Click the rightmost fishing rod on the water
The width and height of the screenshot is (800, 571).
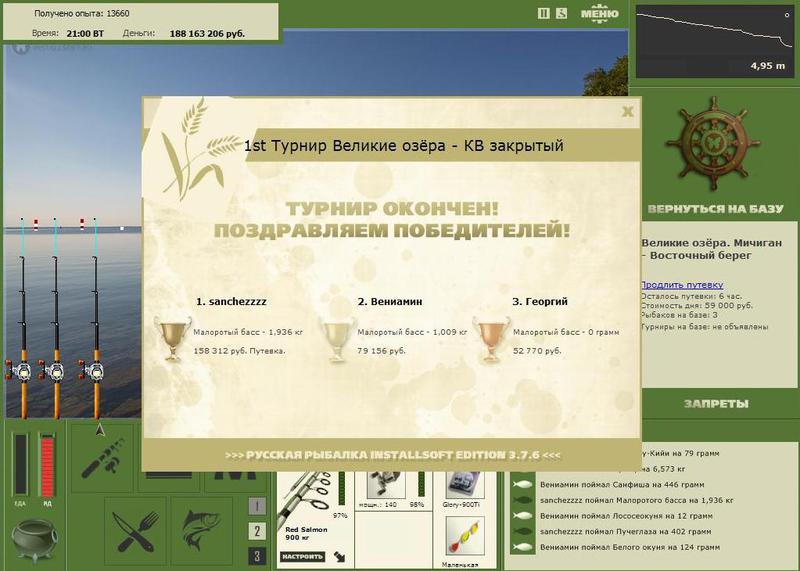95,319
